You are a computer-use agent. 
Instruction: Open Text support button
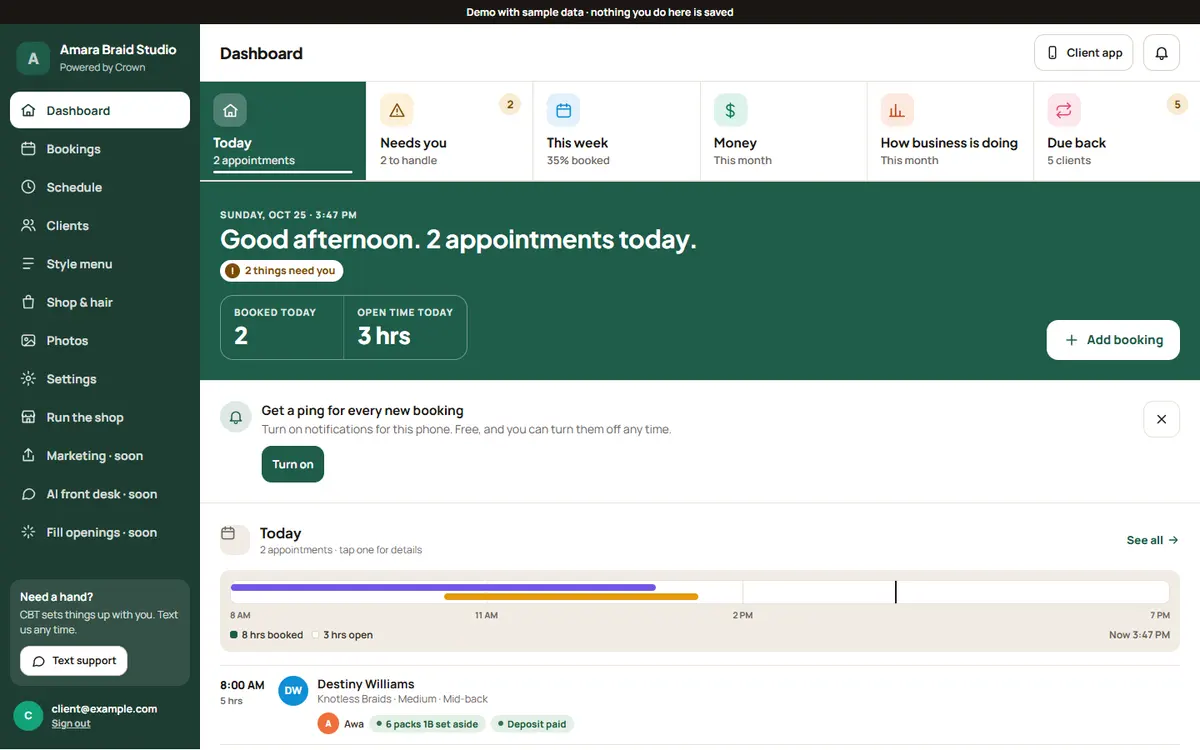74,661
